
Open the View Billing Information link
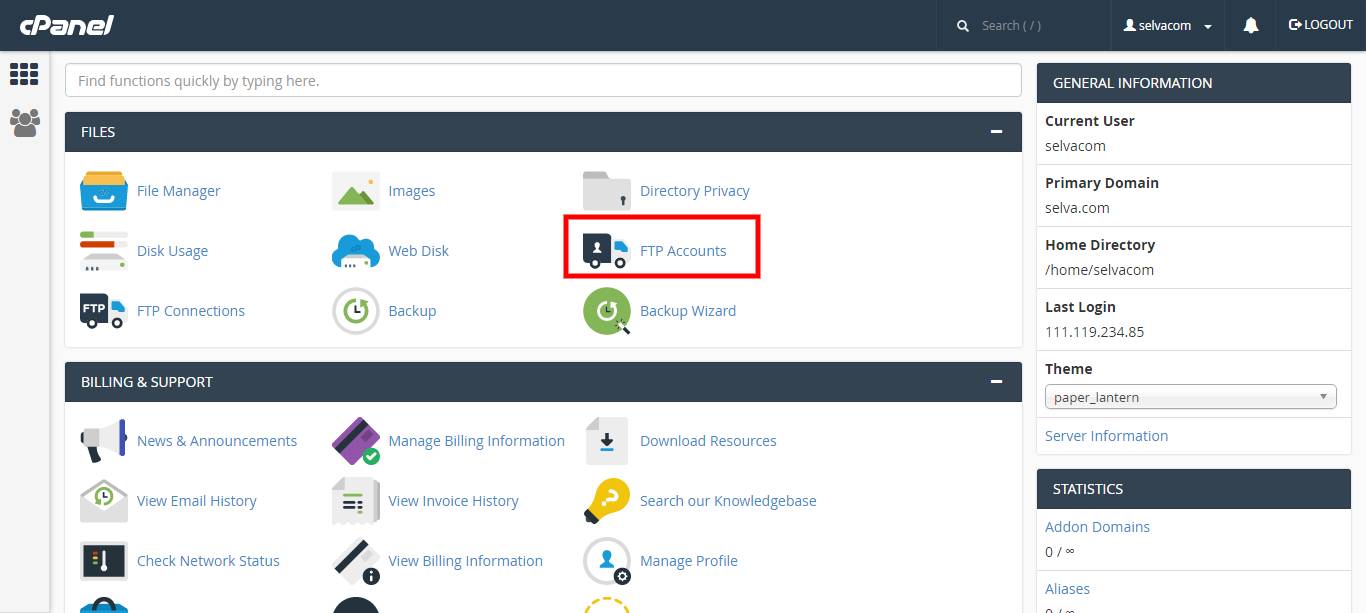pyautogui.click(x=466, y=561)
